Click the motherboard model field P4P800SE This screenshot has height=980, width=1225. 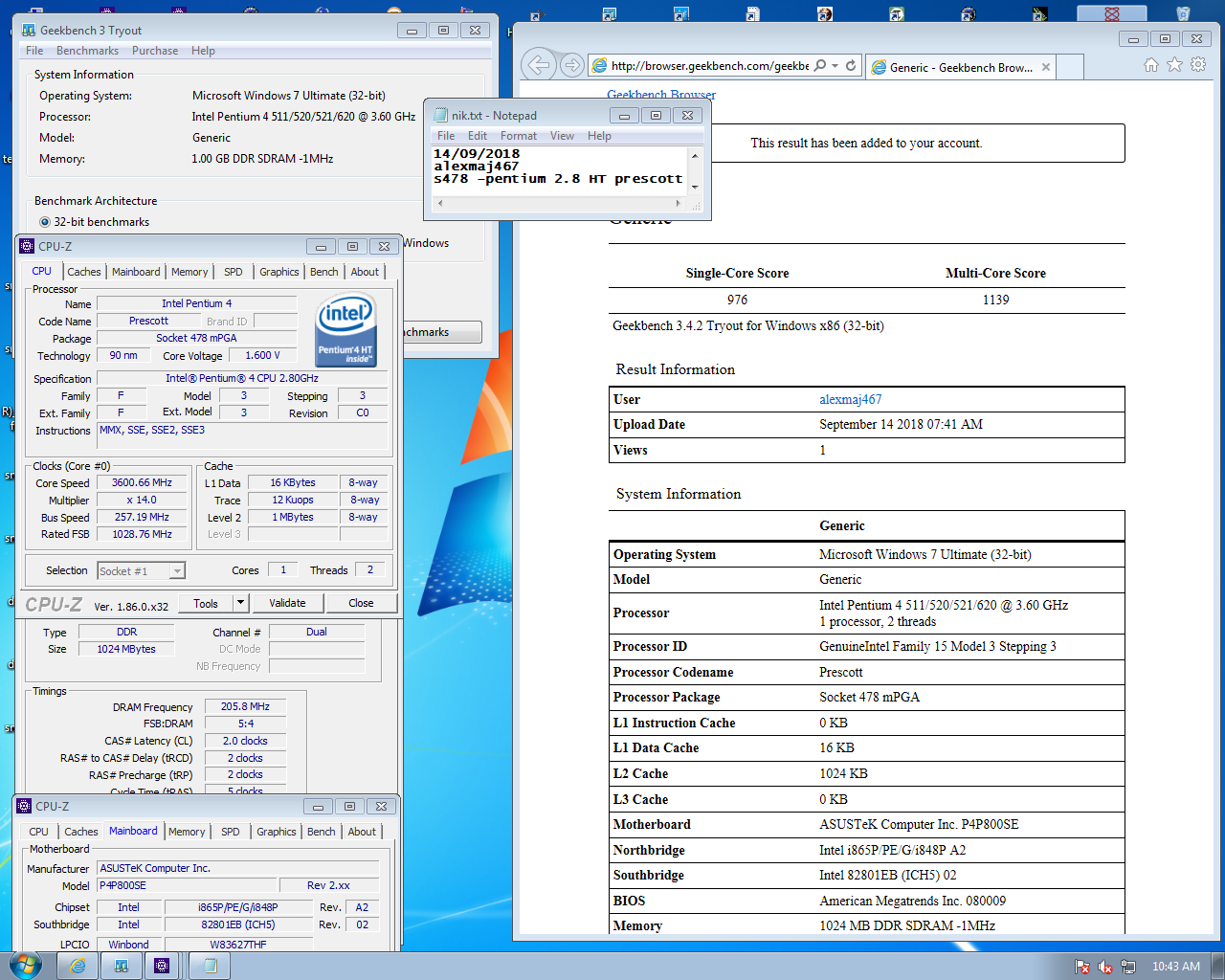[x=188, y=886]
